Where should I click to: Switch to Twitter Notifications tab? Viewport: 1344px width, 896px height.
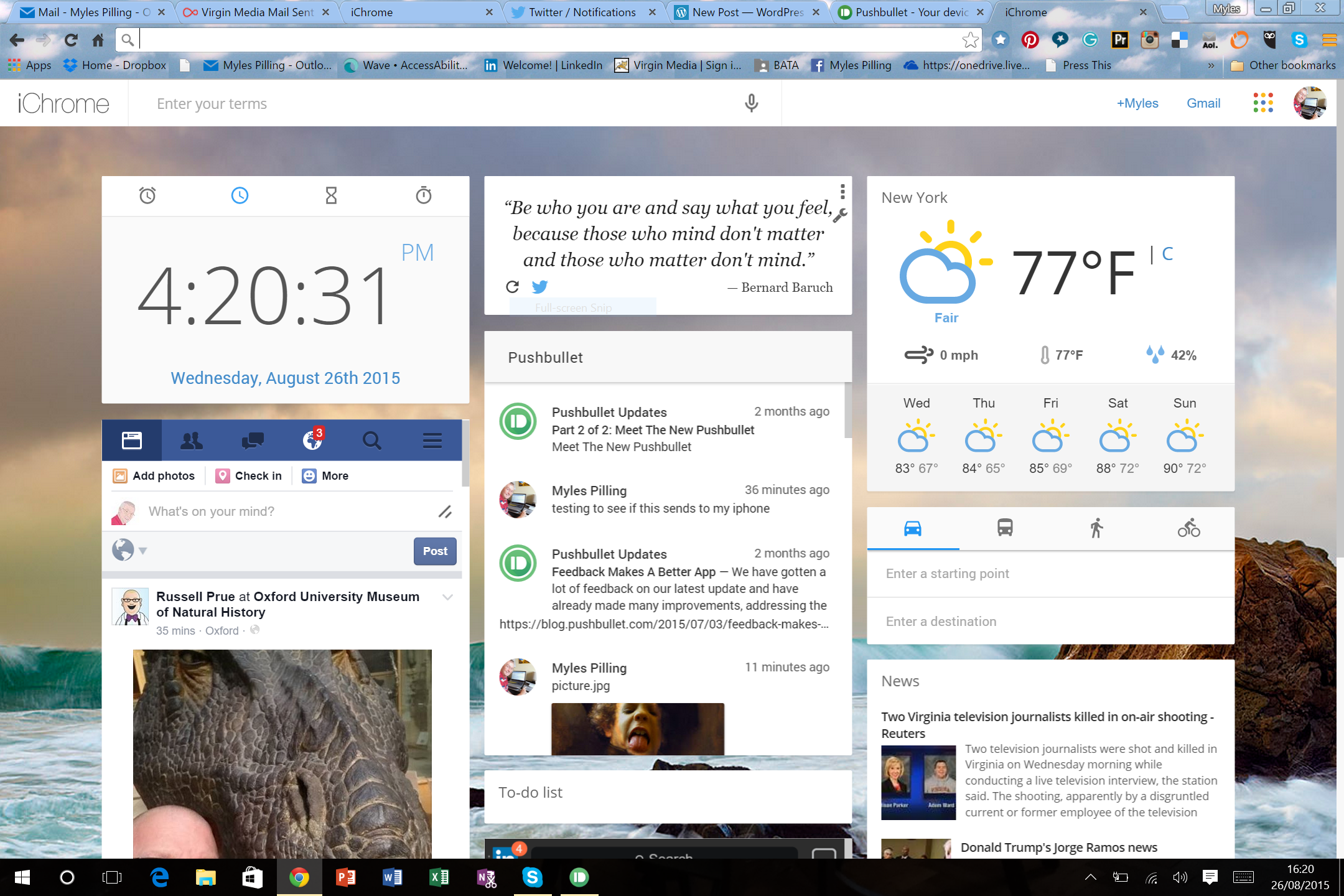point(582,12)
